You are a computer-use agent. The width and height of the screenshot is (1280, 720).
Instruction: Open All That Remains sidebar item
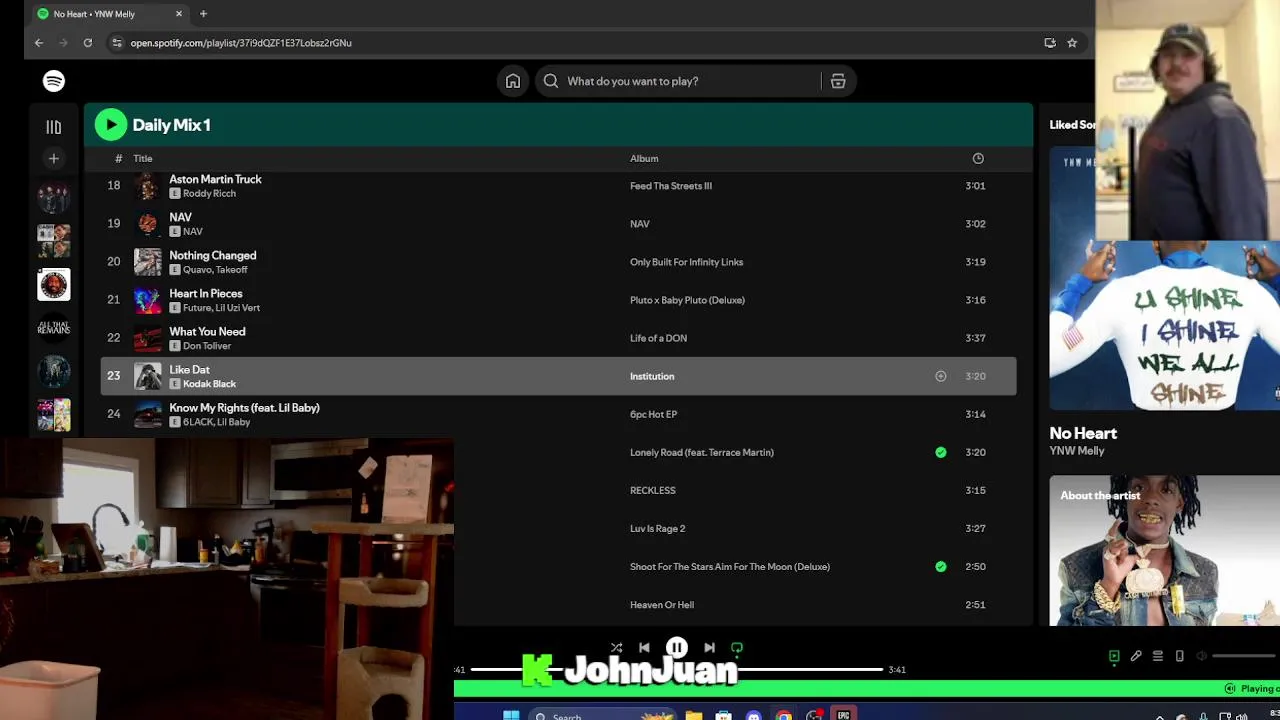[x=54, y=328]
